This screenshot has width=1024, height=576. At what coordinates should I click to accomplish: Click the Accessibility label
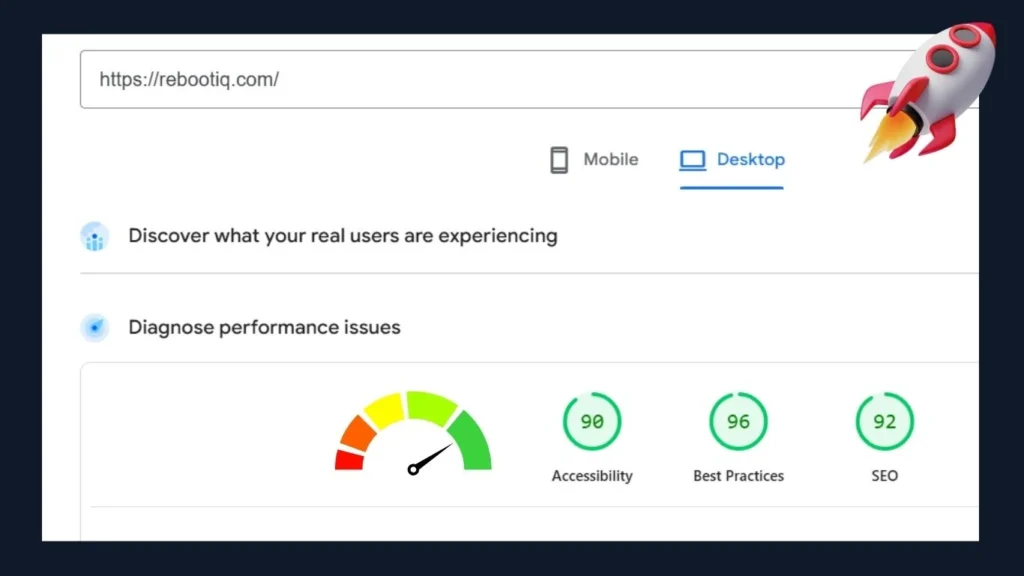click(x=592, y=476)
